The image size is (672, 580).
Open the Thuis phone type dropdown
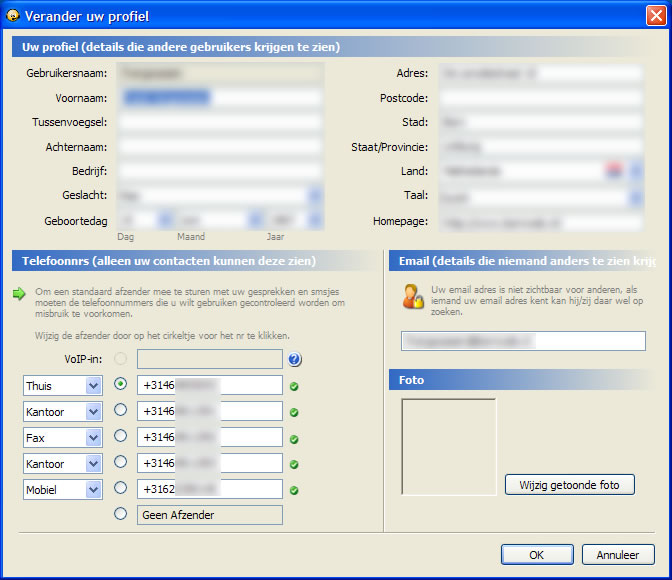pyautogui.click(x=93, y=386)
